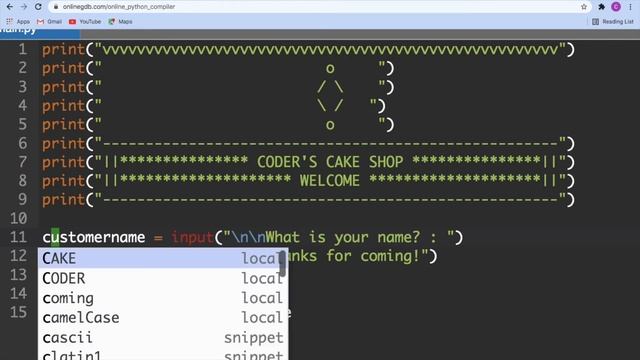Open the YouTube bookmark
640x360 pixels.
coord(85,22)
